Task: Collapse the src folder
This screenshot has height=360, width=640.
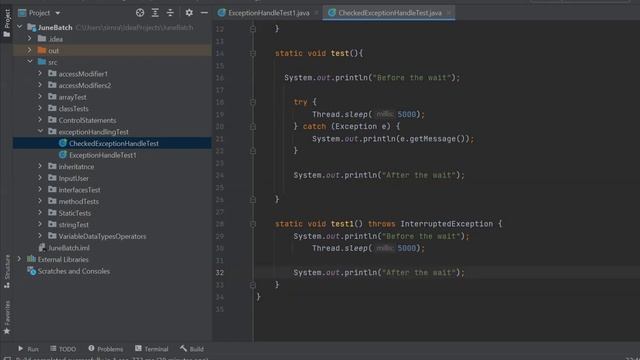Action: click(x=30, y=62)
